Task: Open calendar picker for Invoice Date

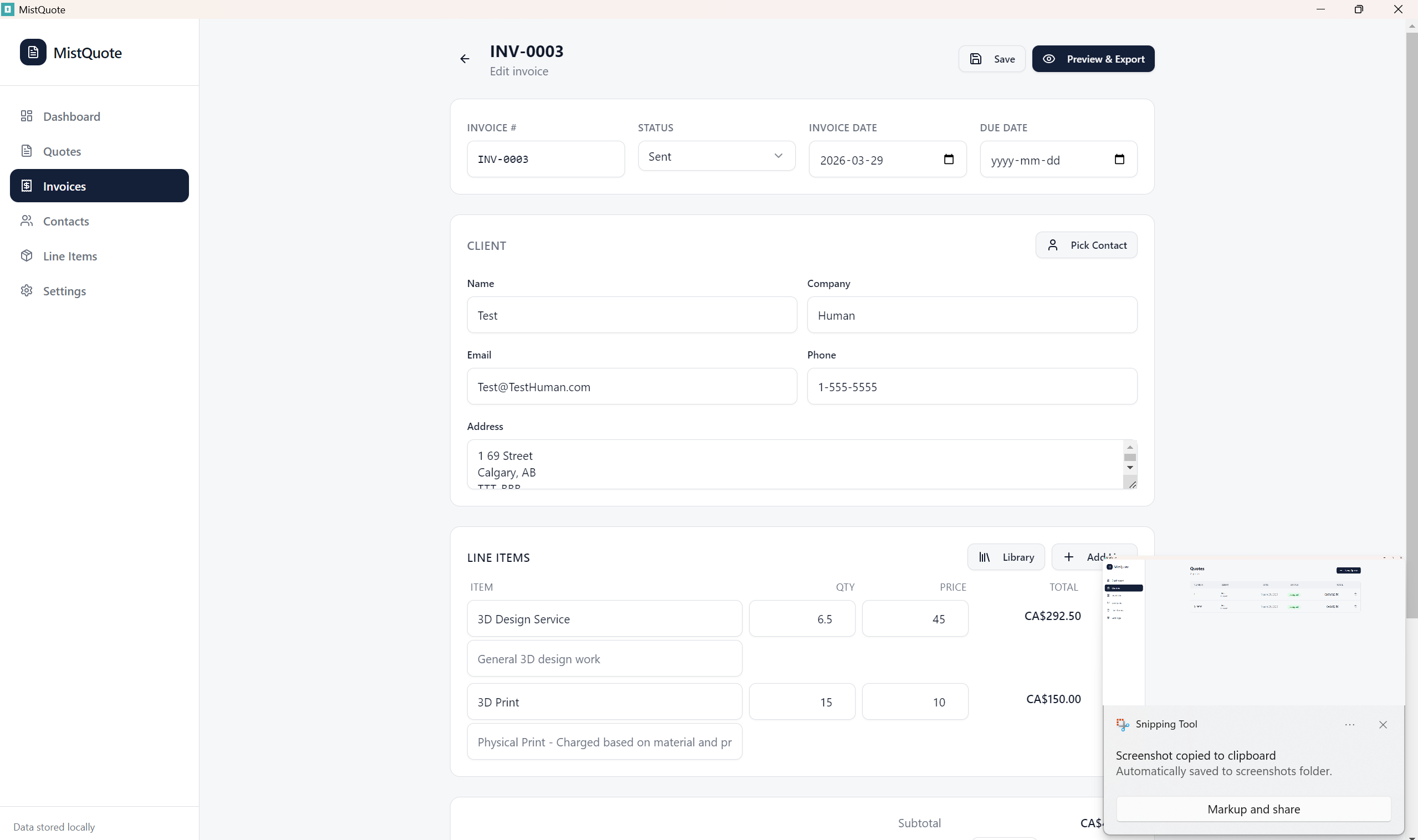Action: [949, 160]
